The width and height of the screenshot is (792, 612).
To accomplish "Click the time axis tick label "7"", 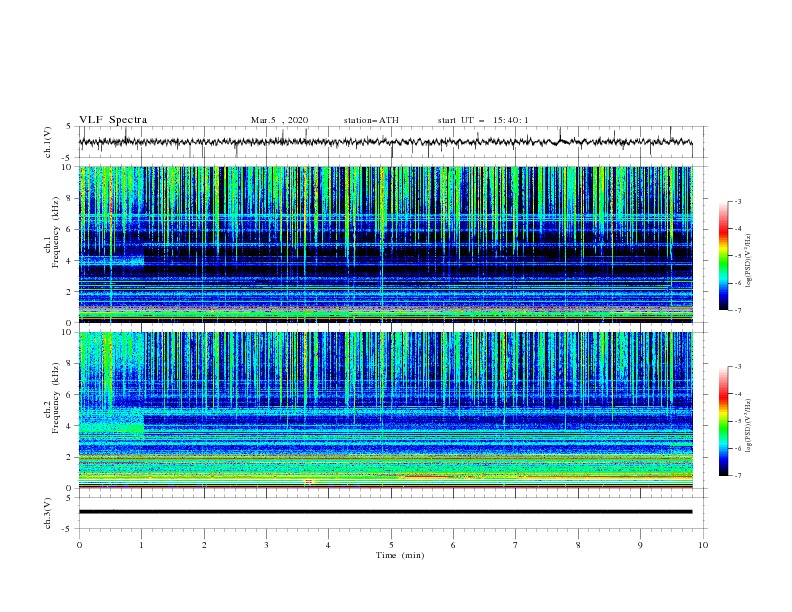I will 516,545.
